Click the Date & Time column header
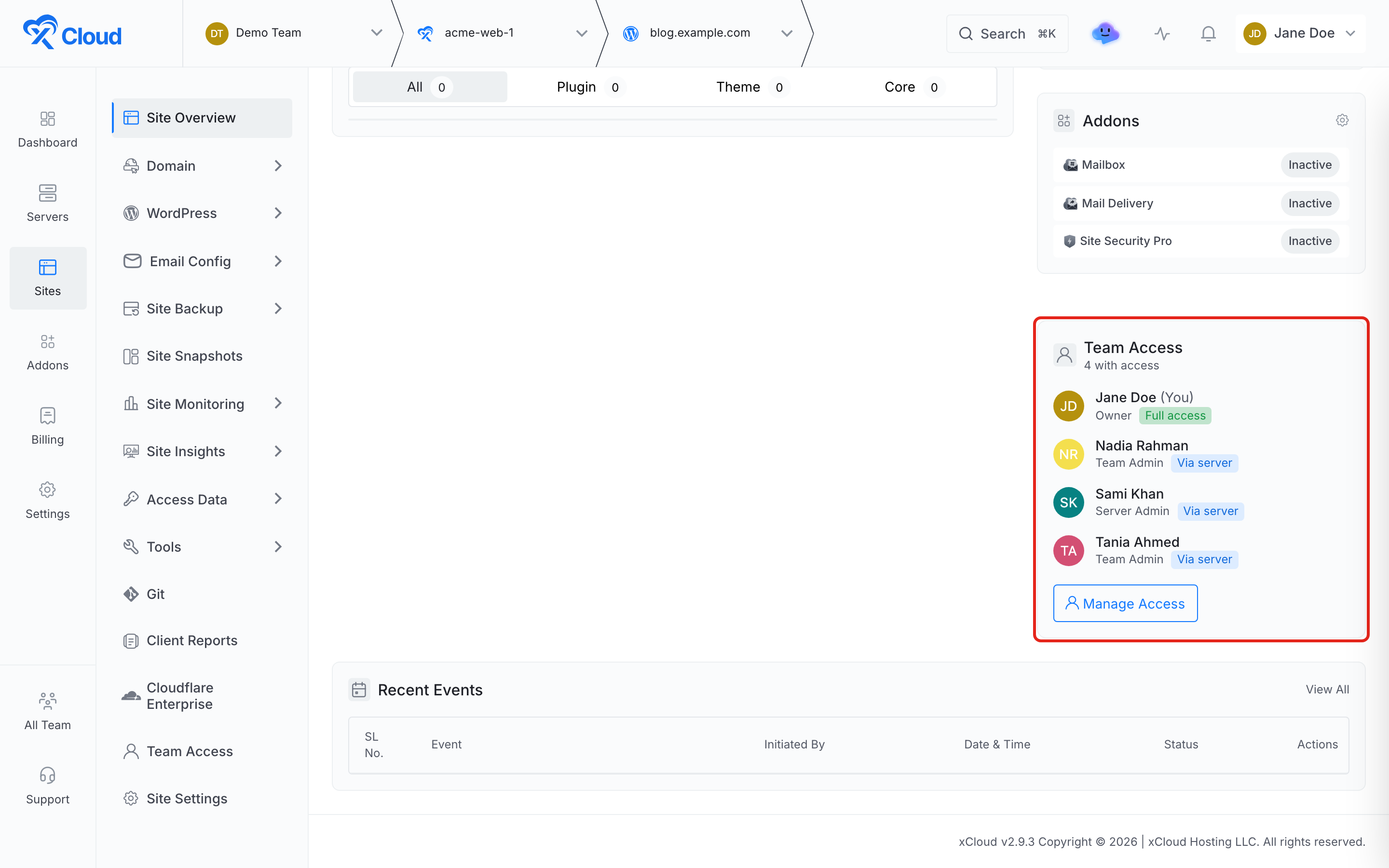The width and height of the screenshot is (1389, 868). (x=997, y=744)
